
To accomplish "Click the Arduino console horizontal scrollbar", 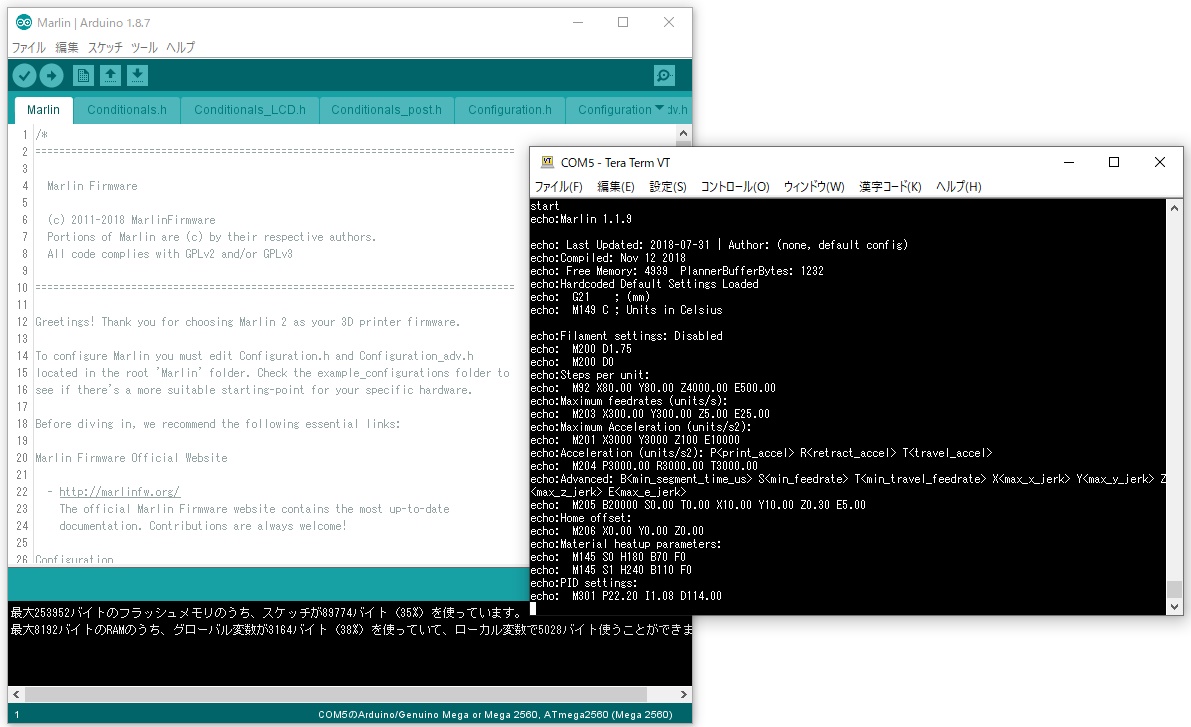I will [340, 694].
